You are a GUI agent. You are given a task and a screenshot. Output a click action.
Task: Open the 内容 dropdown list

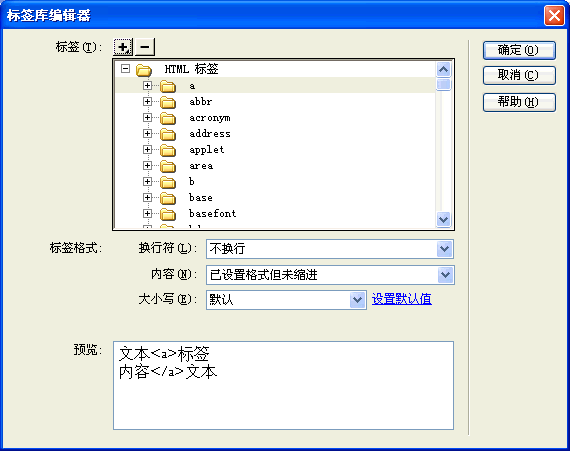point(446,275)
